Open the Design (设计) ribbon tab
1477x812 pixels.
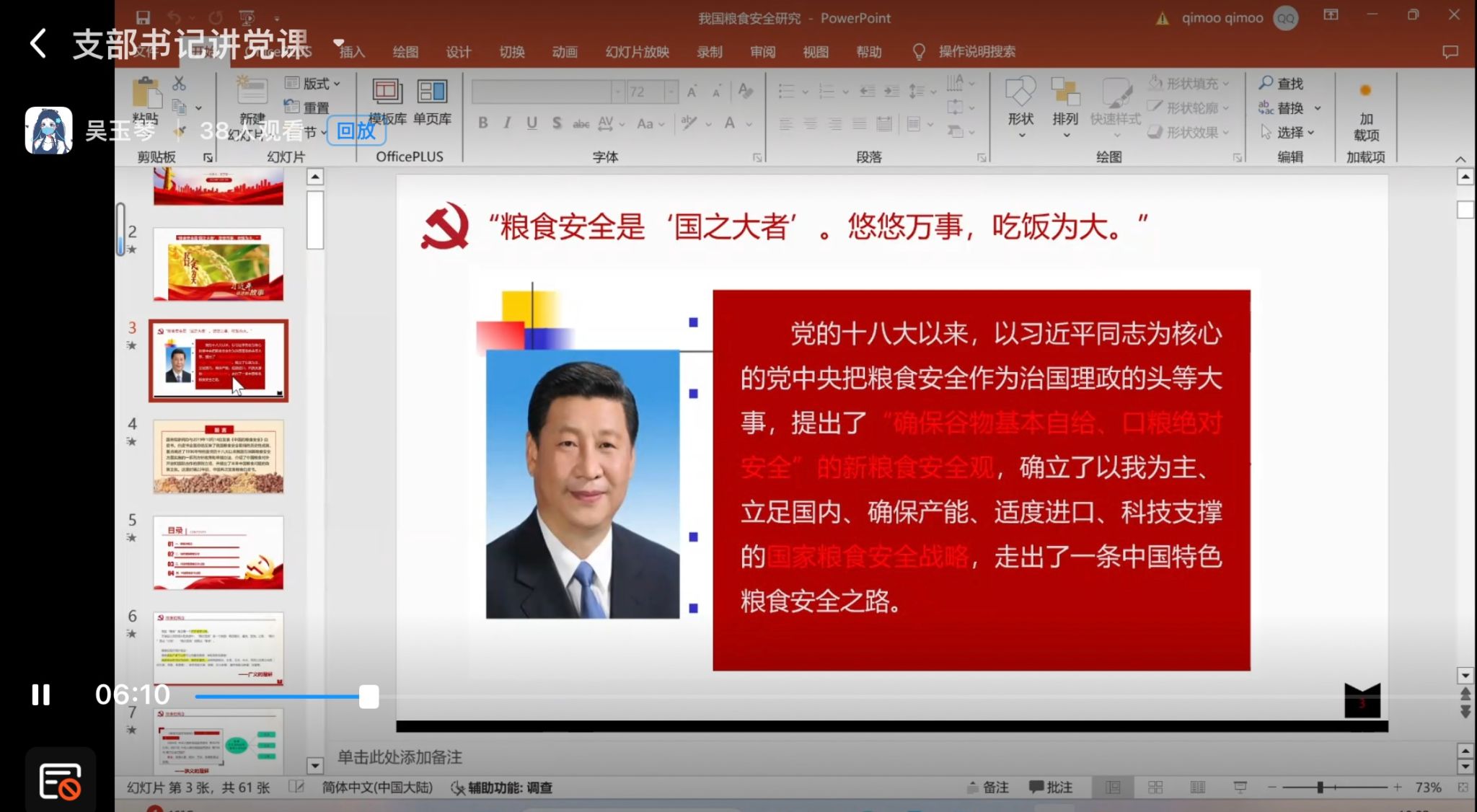458,52
